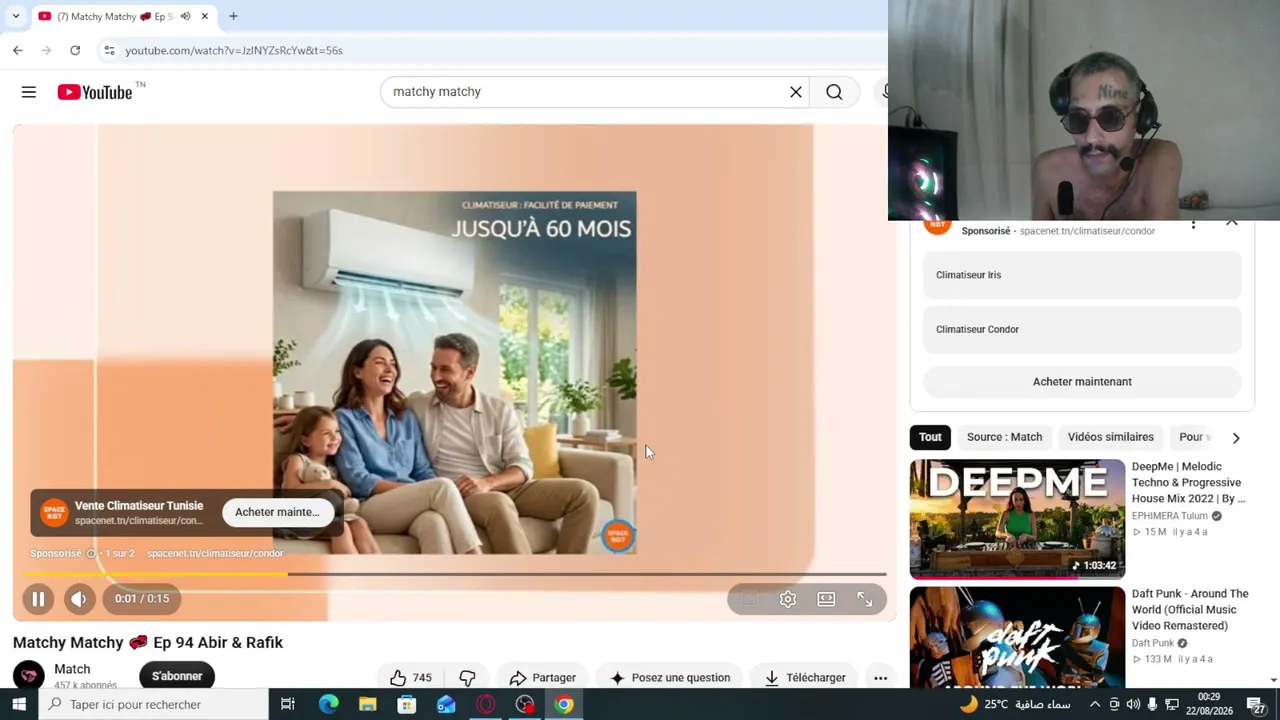Mute the tab via speaker icon
1280x720 pixels.
coord(185,16)
